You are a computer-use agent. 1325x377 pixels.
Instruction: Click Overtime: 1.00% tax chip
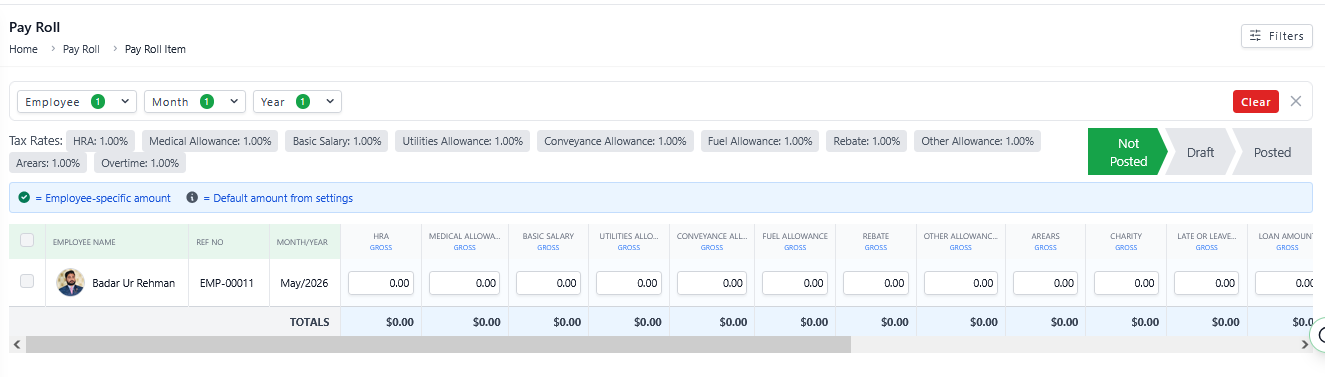[x=140, y=163]
